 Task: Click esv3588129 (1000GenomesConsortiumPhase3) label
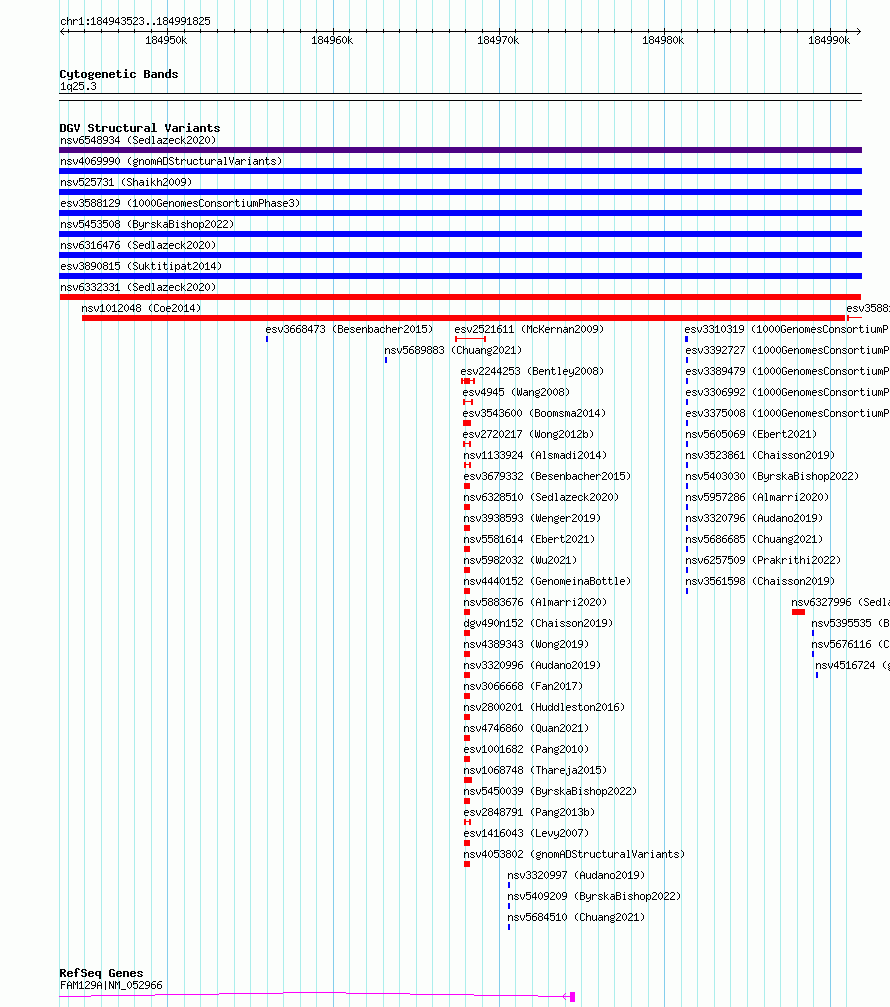(x=180, y=203)
